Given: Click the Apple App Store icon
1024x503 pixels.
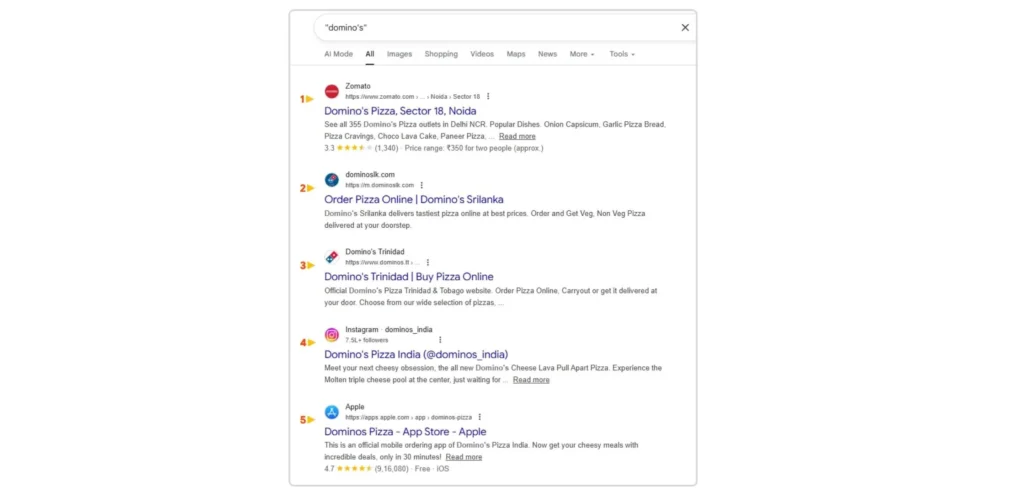Looking at the screenshot, I should (x=332, y=412).
